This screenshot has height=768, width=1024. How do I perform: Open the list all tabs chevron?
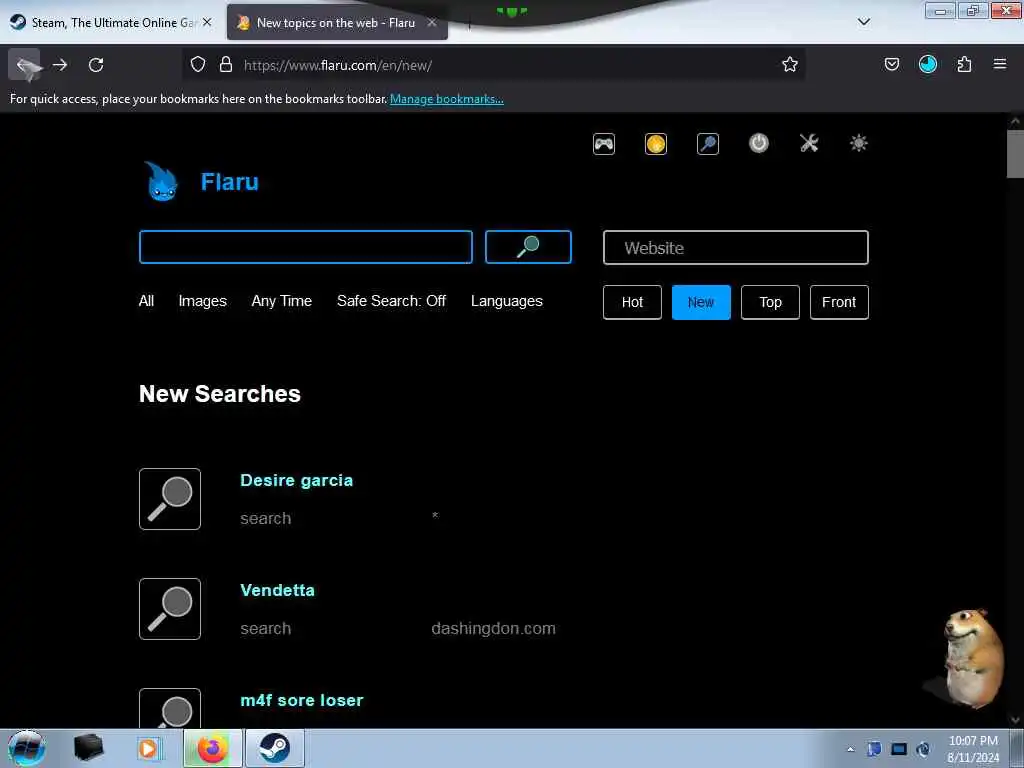pyautogui.click(x=863, y=22)
